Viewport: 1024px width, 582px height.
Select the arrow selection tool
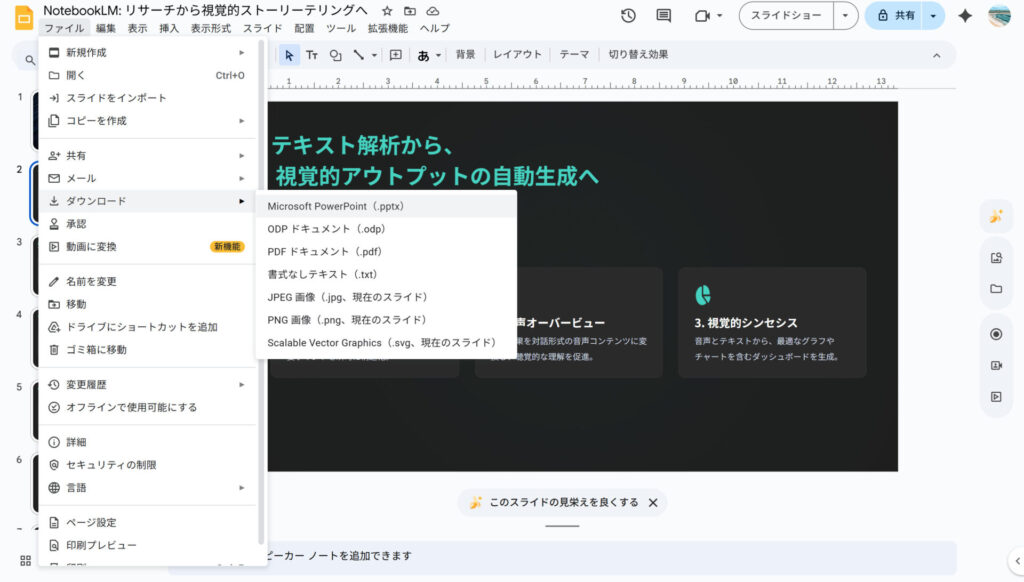pos(289,55)
